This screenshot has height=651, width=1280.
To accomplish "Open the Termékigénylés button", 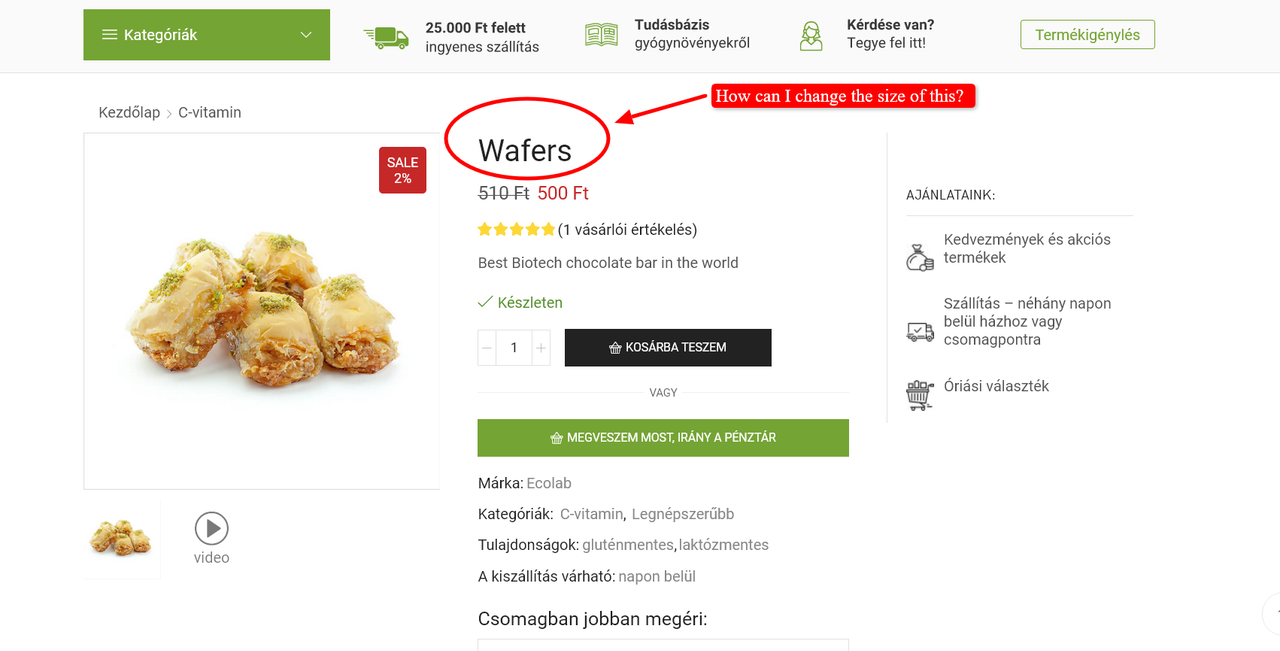I will [1087, 35].
